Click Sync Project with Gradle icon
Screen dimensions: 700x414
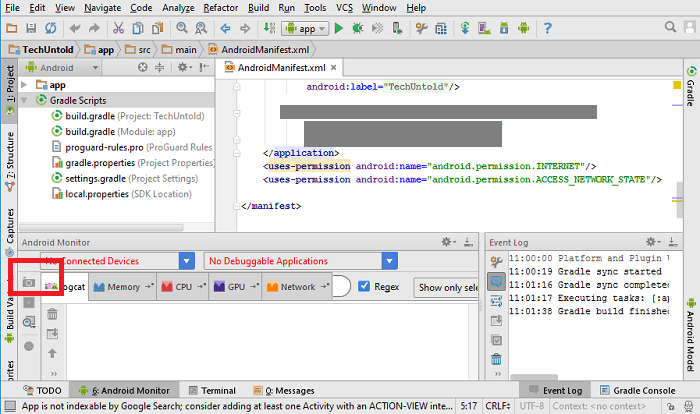[x=465, y=28]
